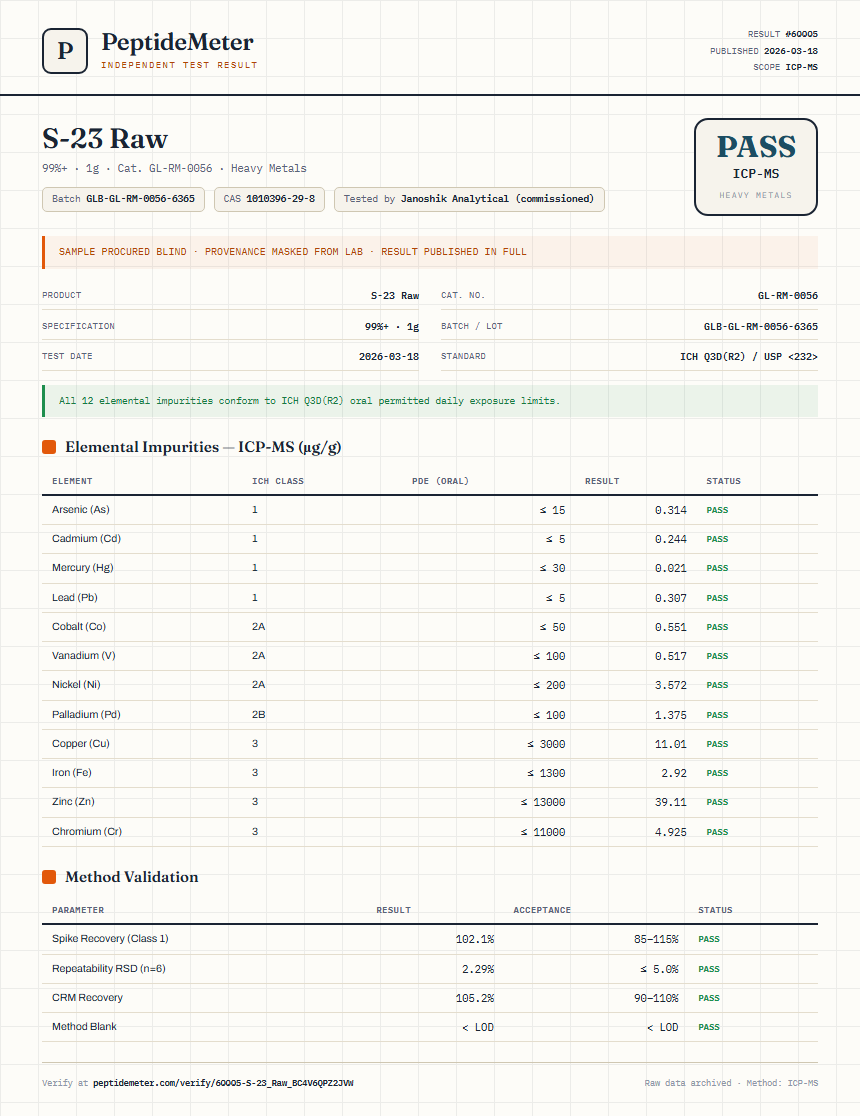
Task: Click the Arsenic result value 0.314
Action: pos(671,510)
